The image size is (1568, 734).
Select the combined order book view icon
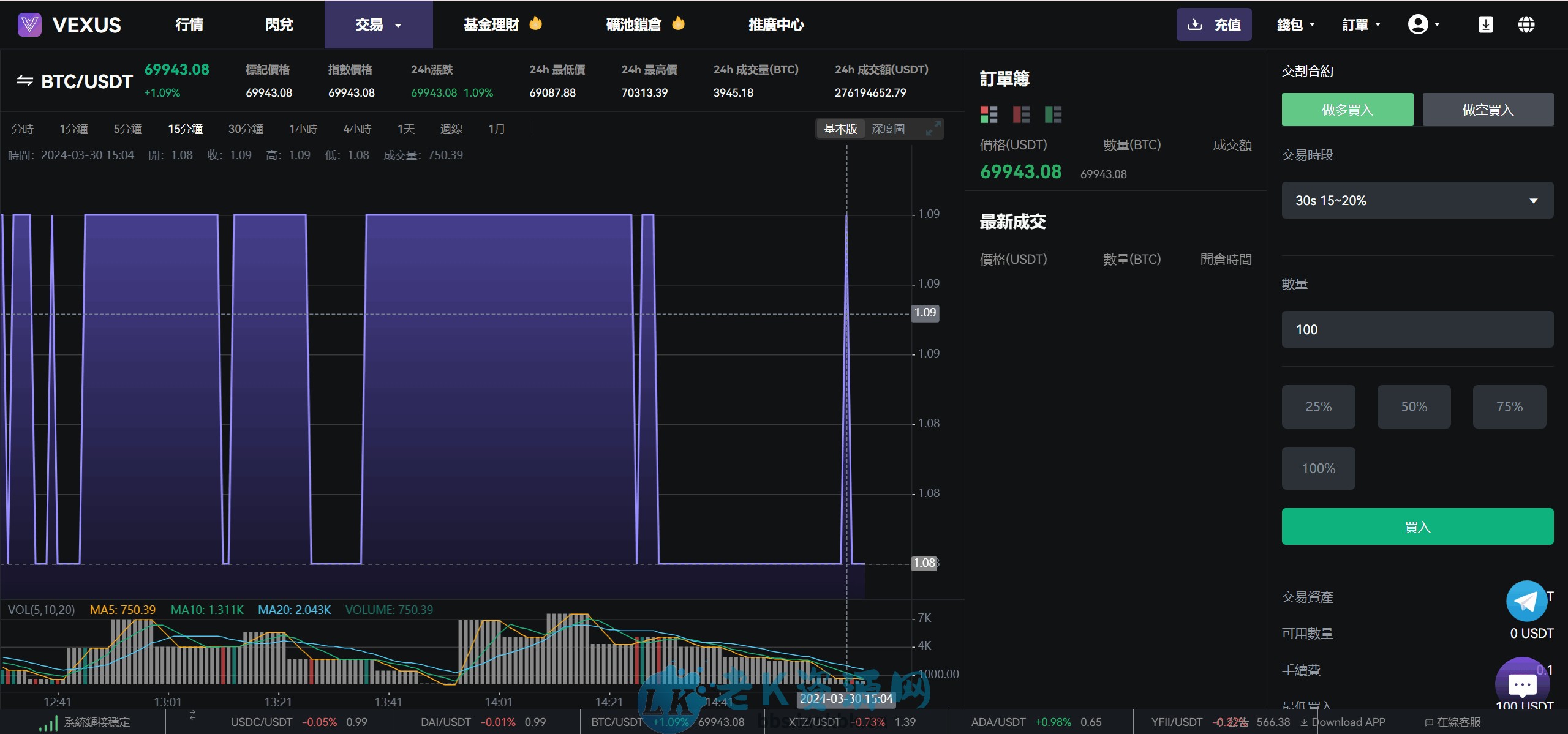pos(989,114)
